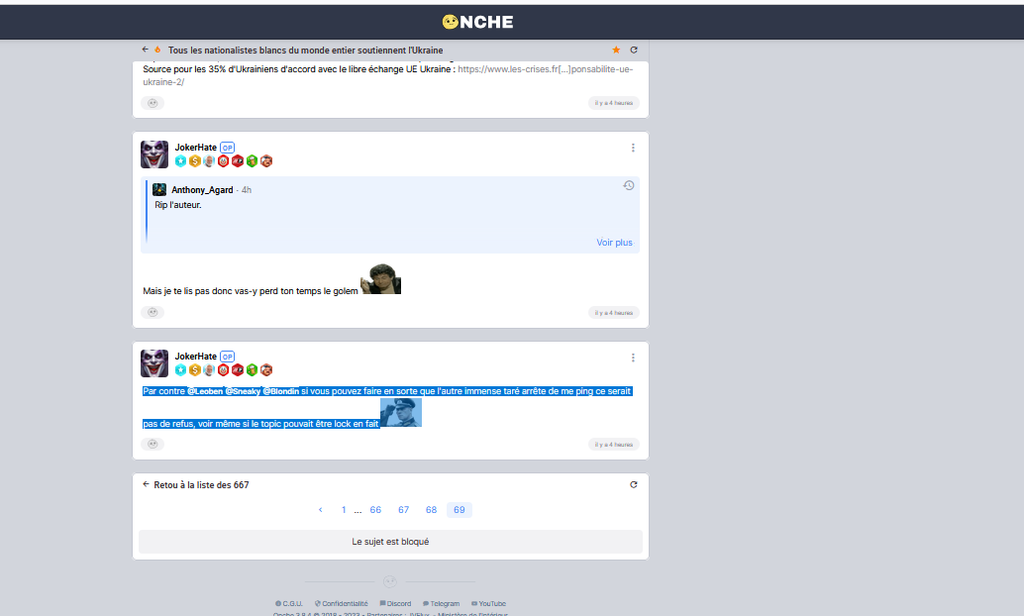
Task: Click the red clown badge in the @Leoben post
Action: coord(223,370)
